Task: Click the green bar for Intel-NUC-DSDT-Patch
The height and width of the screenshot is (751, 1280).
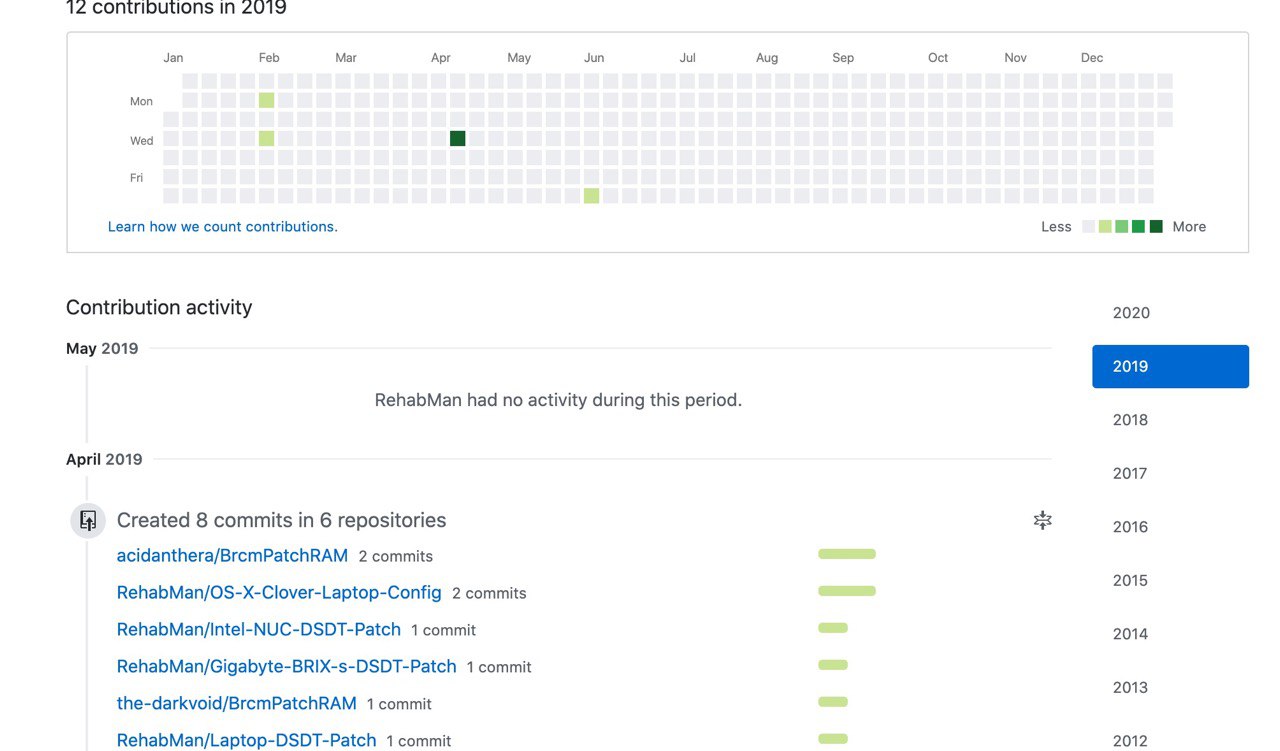Action: 833,628
